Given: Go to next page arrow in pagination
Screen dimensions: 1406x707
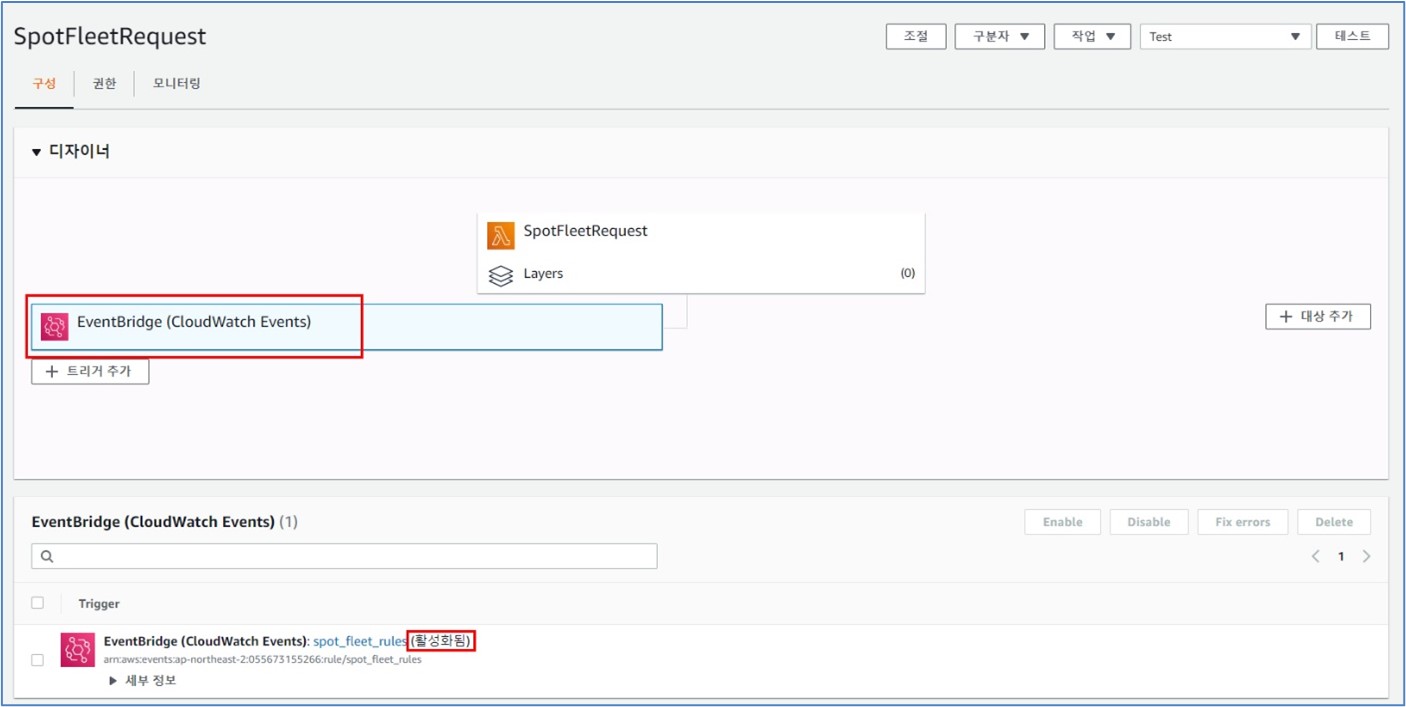Looking at the screenshot, I should [1366, 557].
